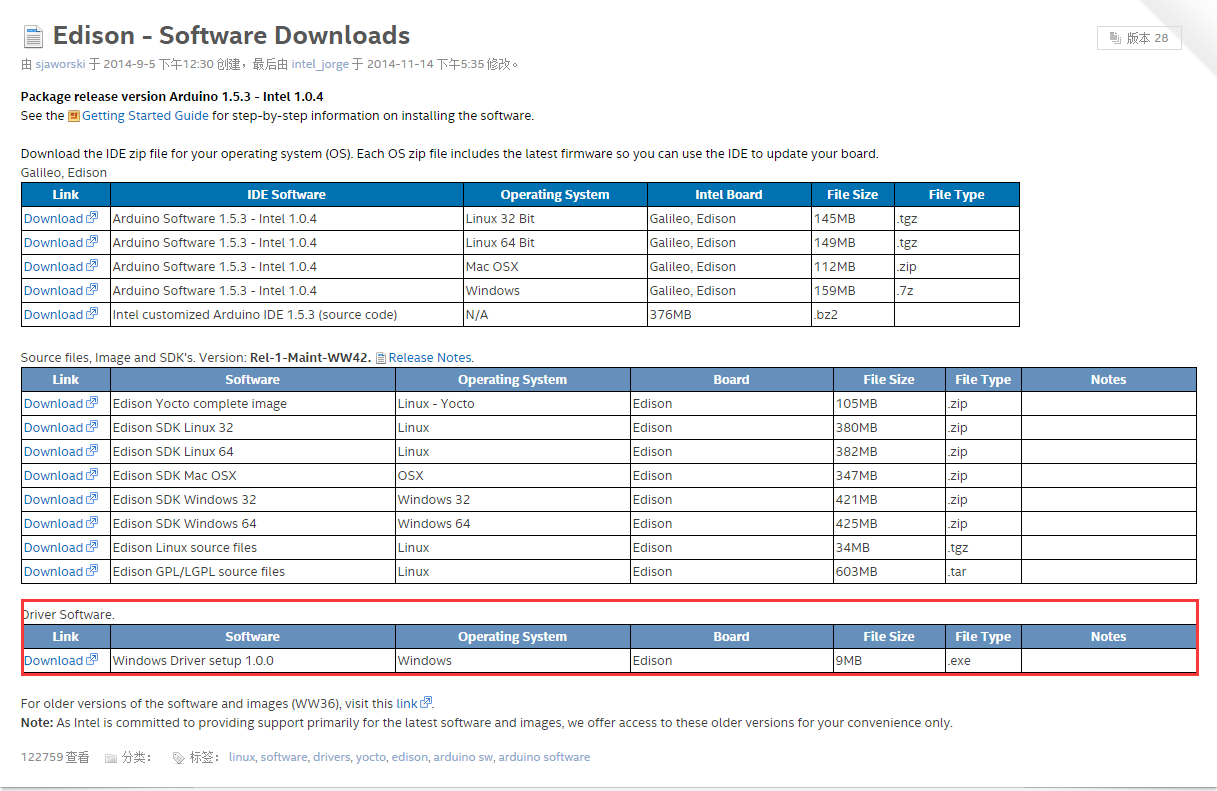Click external-link icon in Linux source files row
Image resolution: width=1217 pixels, height=791 pixels.
(92, 547)
